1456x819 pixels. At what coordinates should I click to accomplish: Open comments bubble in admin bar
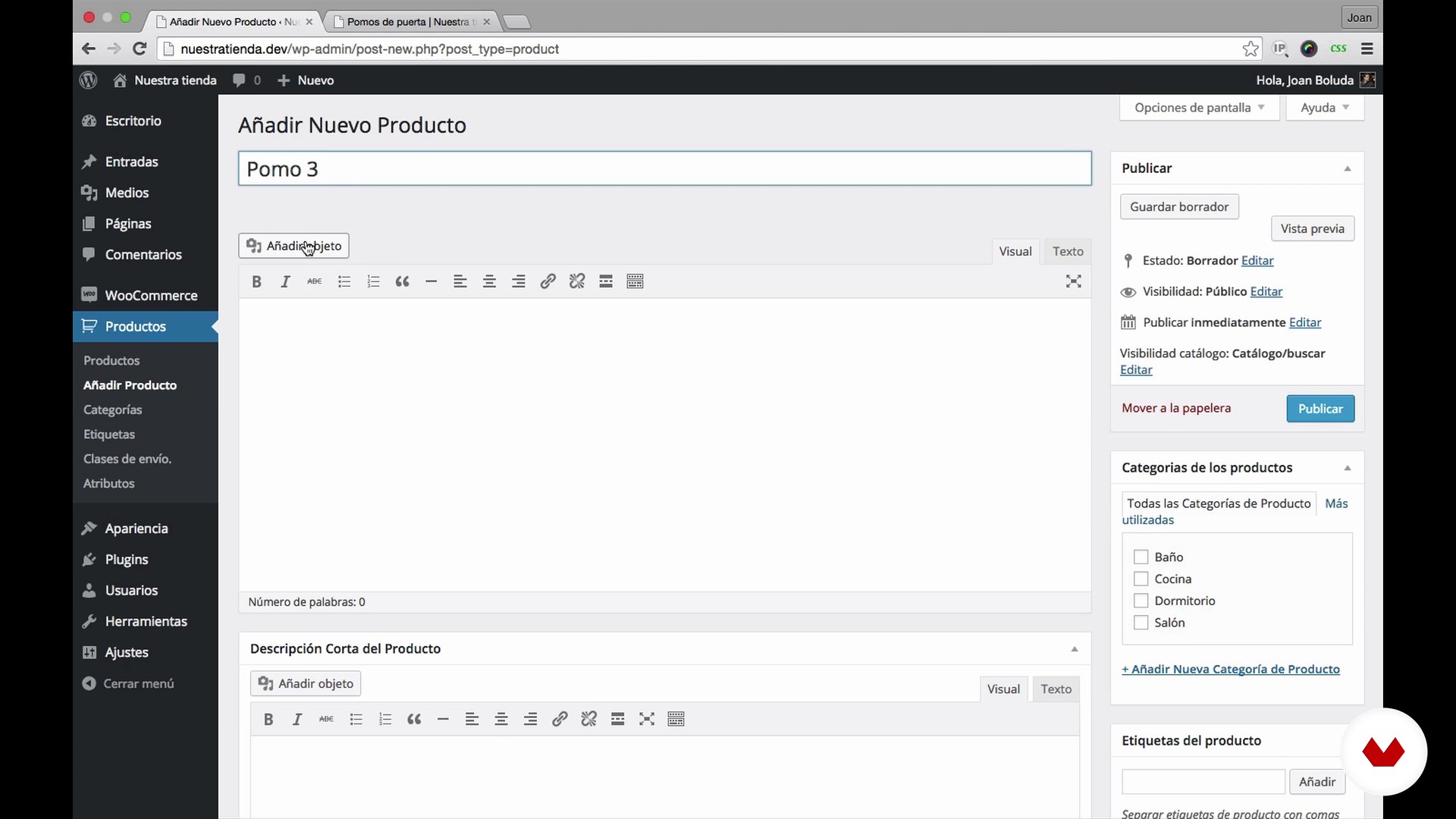[x=246, y=80]
